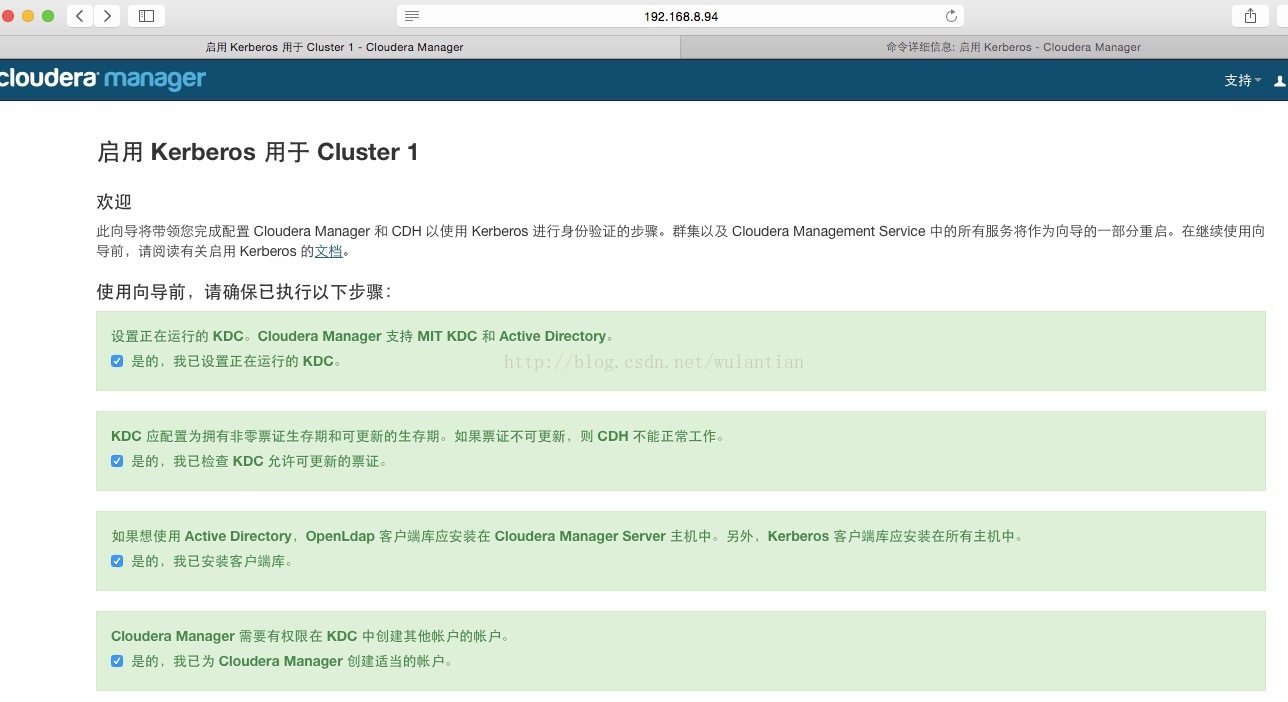Toggle 我已为 Cloudera Manager 创建适当的帐户 checkbox
This screenshot has width=1288, height=702.
[x=117, y=661]
